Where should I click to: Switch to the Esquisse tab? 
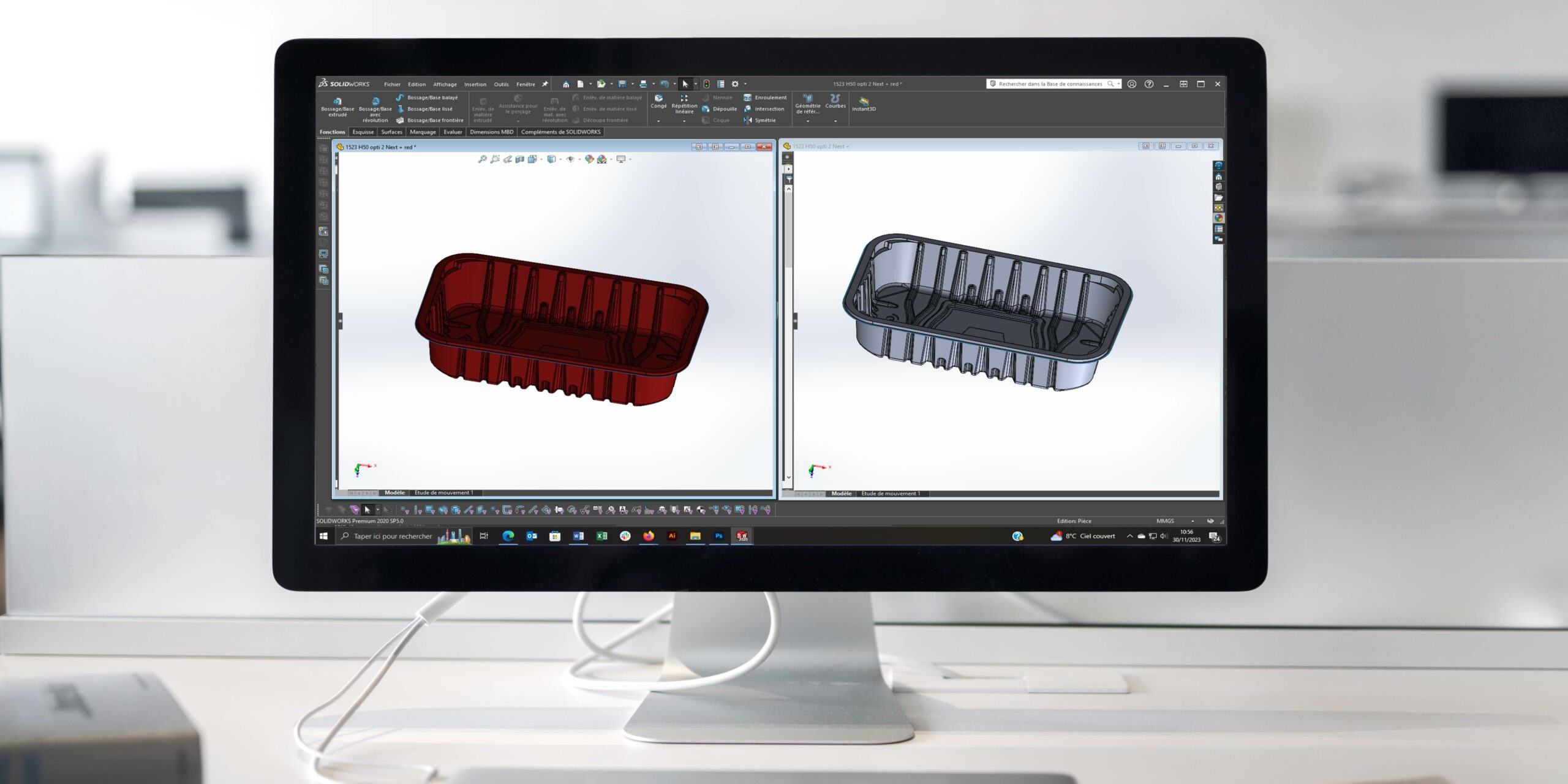[363, 132]
